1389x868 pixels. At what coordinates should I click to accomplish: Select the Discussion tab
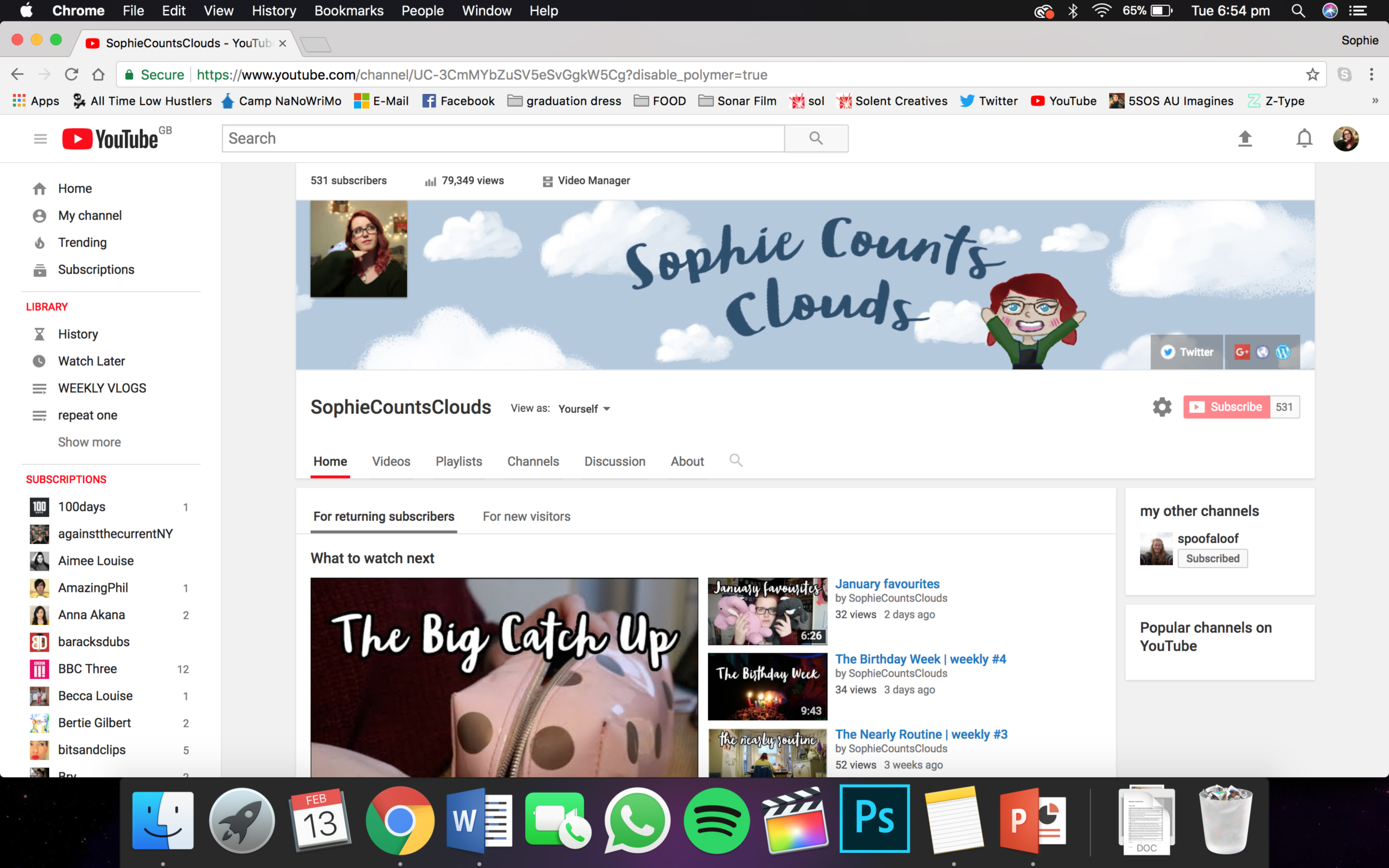tap(615, 462)
